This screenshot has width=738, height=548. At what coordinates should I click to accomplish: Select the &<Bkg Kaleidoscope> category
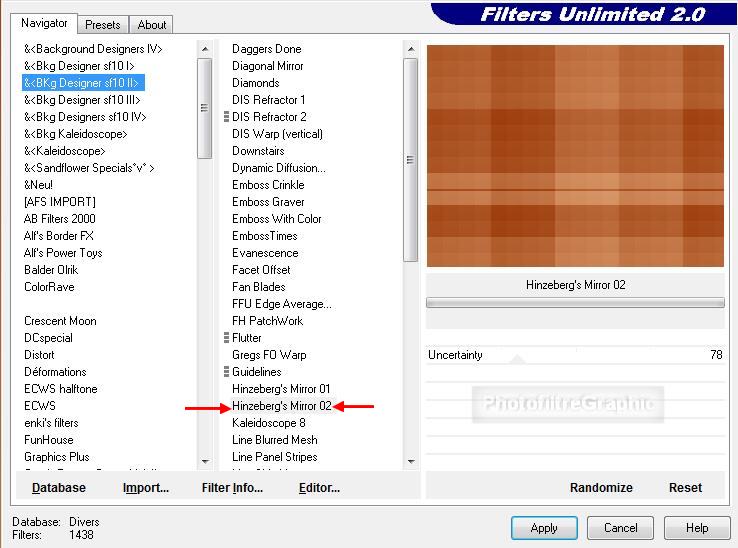tap(75, 134)
